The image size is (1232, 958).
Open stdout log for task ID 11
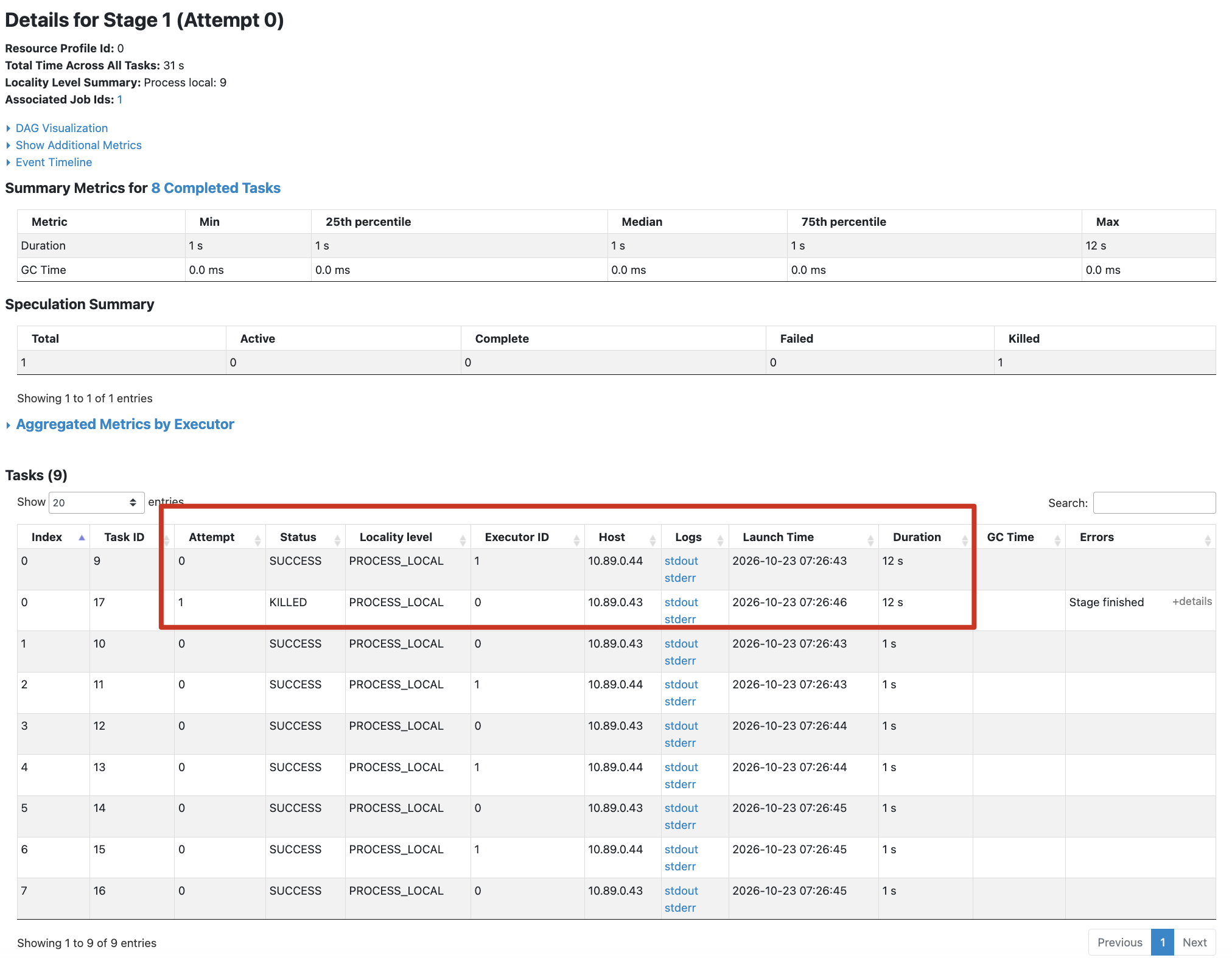click(681, 684)
